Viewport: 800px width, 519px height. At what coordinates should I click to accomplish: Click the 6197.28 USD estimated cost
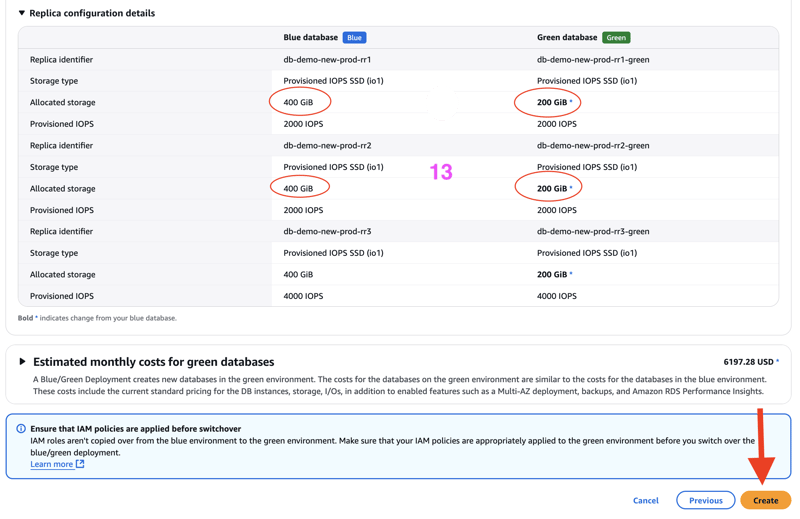coord(748,362)
